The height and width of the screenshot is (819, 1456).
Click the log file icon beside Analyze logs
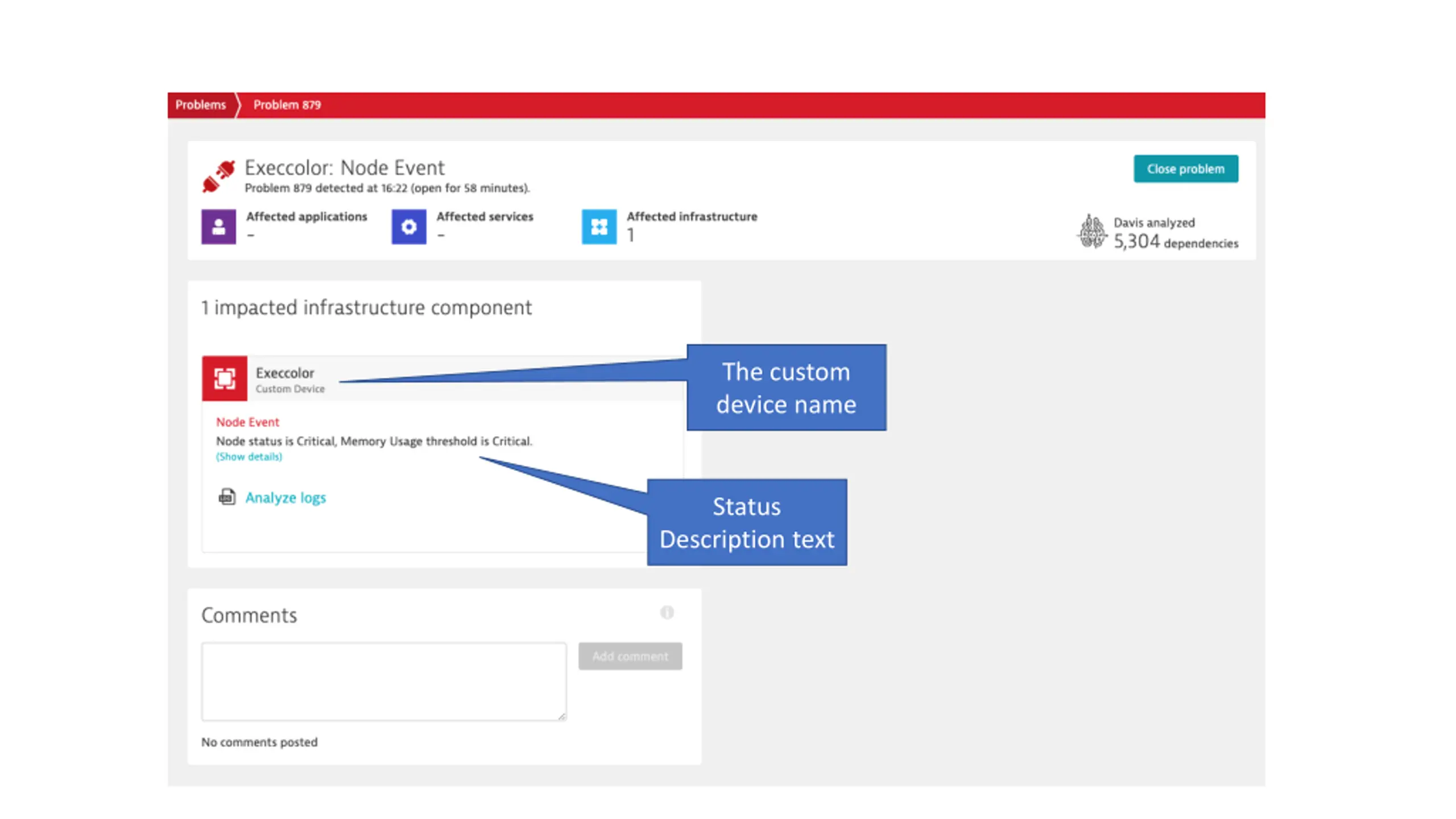[227, 497]
